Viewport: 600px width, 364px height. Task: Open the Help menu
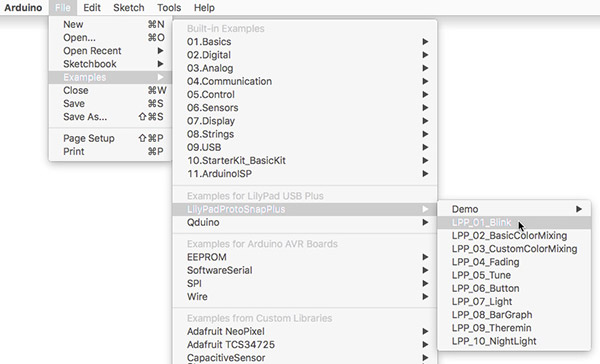pyautogui.click(x=204, y=8)
